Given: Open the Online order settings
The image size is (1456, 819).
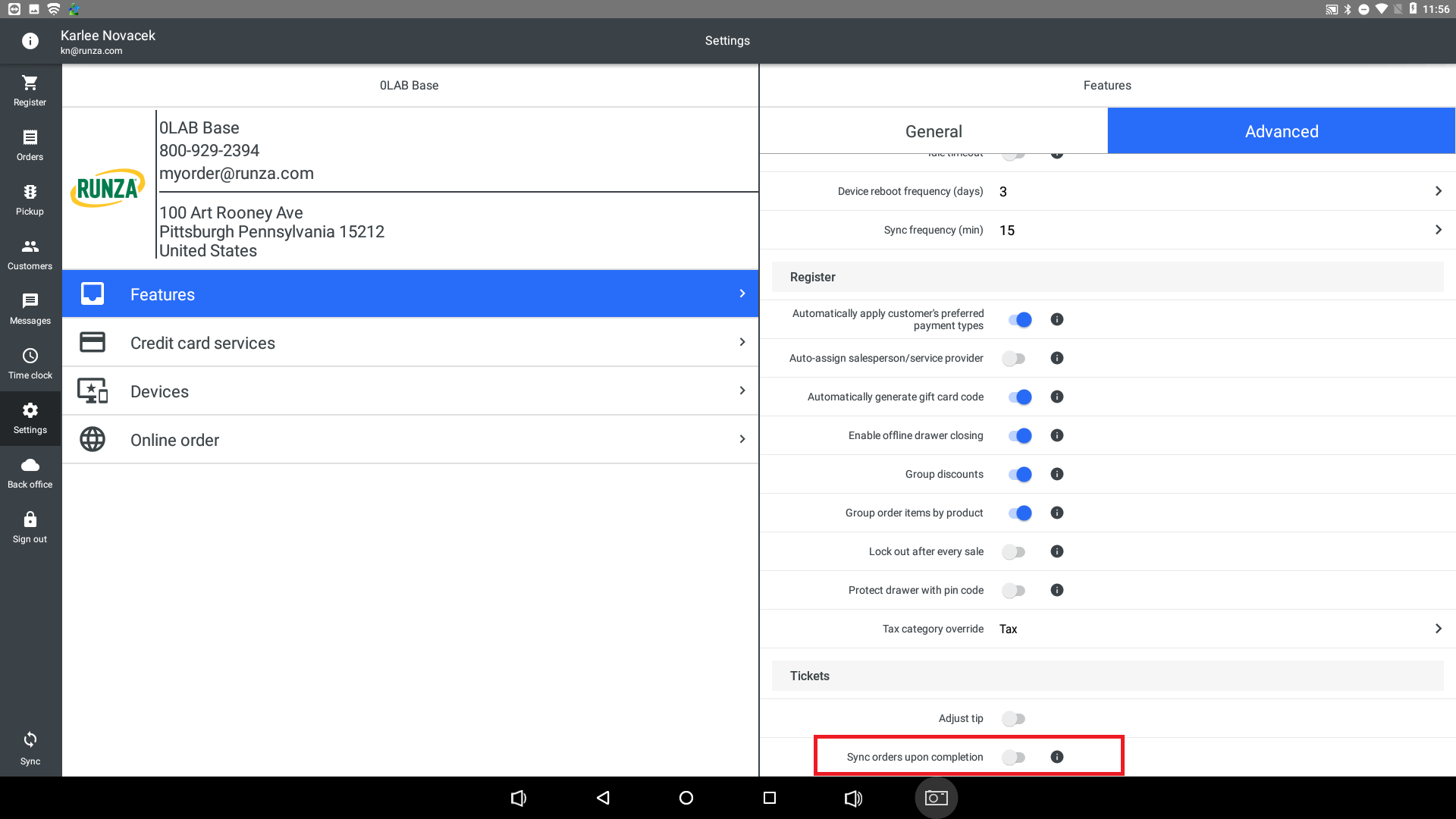Looking at the screenshot, I should coord(409,440).
